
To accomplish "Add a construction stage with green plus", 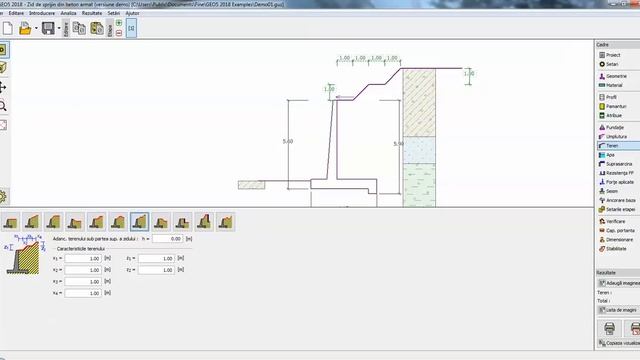I will point(119,23).
